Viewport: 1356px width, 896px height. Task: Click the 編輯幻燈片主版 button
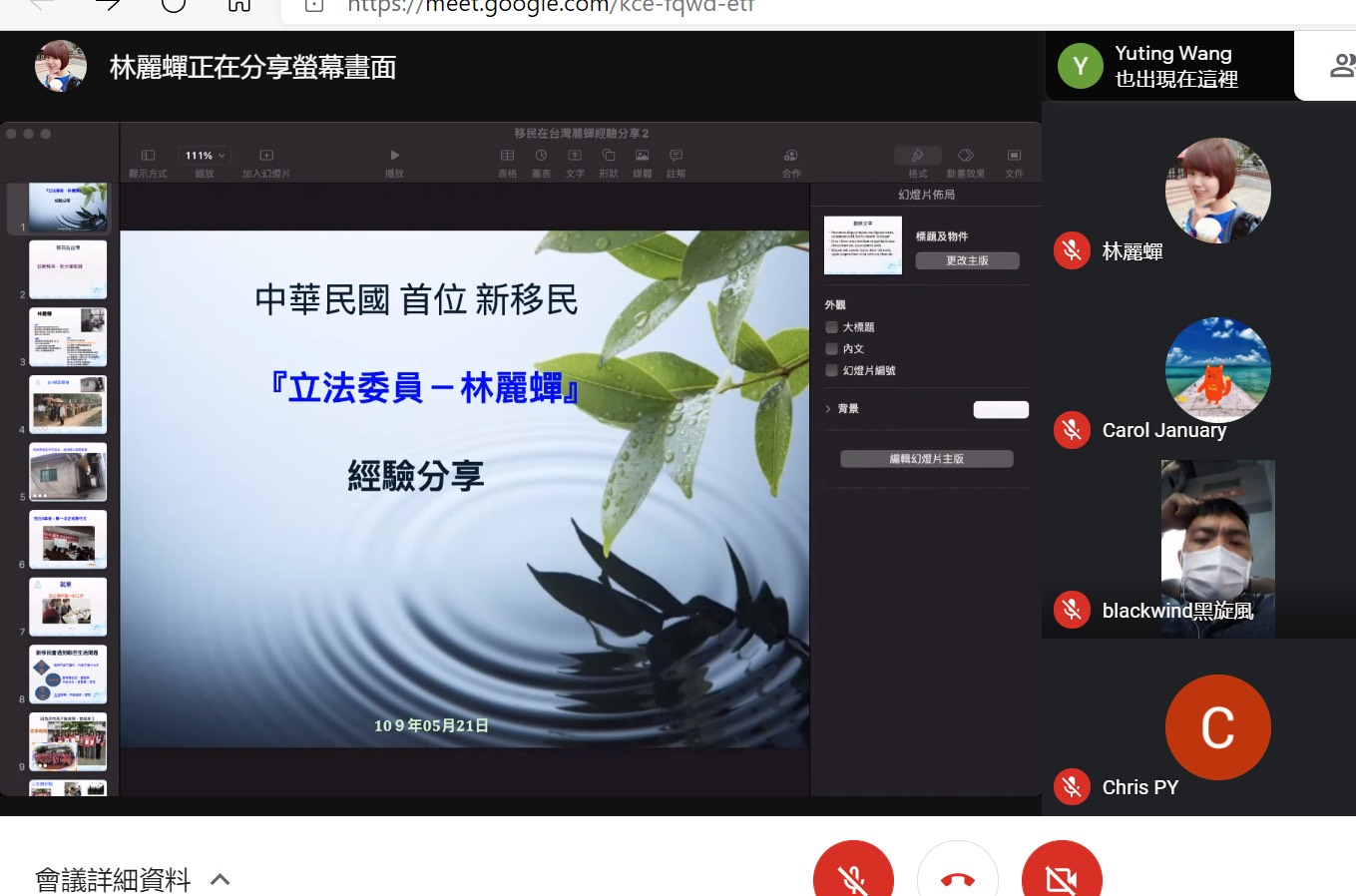[926, 459]
